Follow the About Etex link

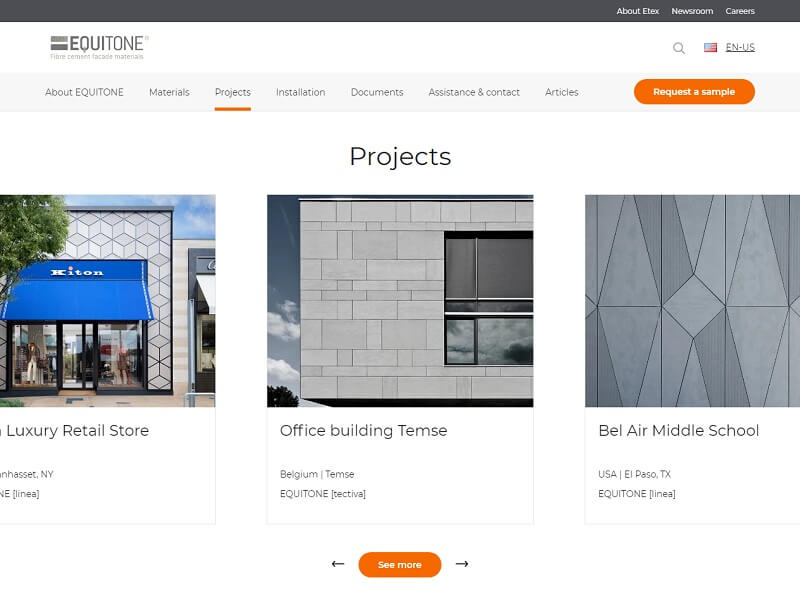coord(636,11)
